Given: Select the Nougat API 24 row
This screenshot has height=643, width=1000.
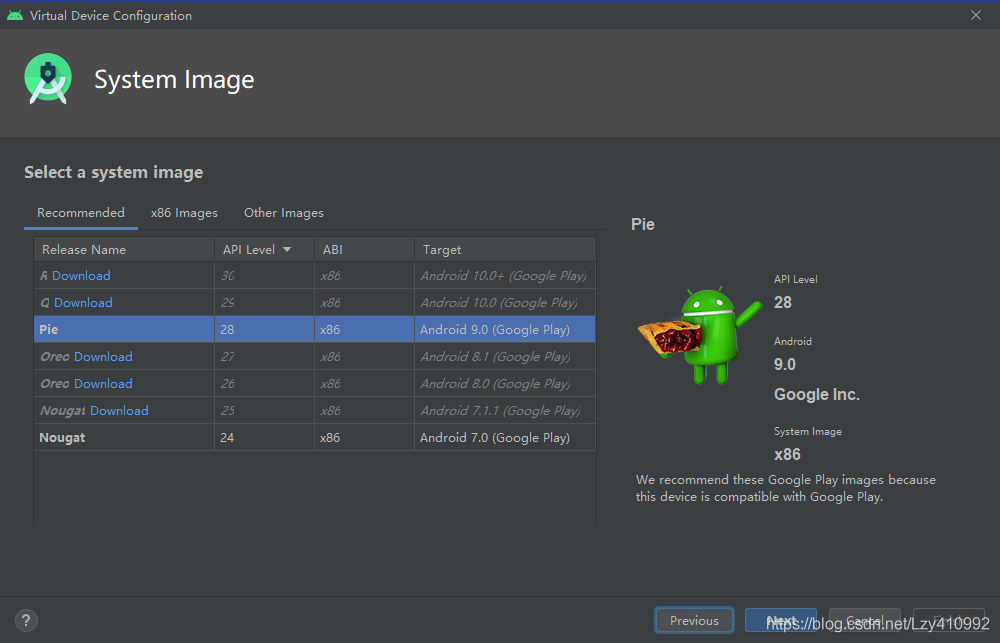Looking at the screenshot, I should click(x=314, y=438).
